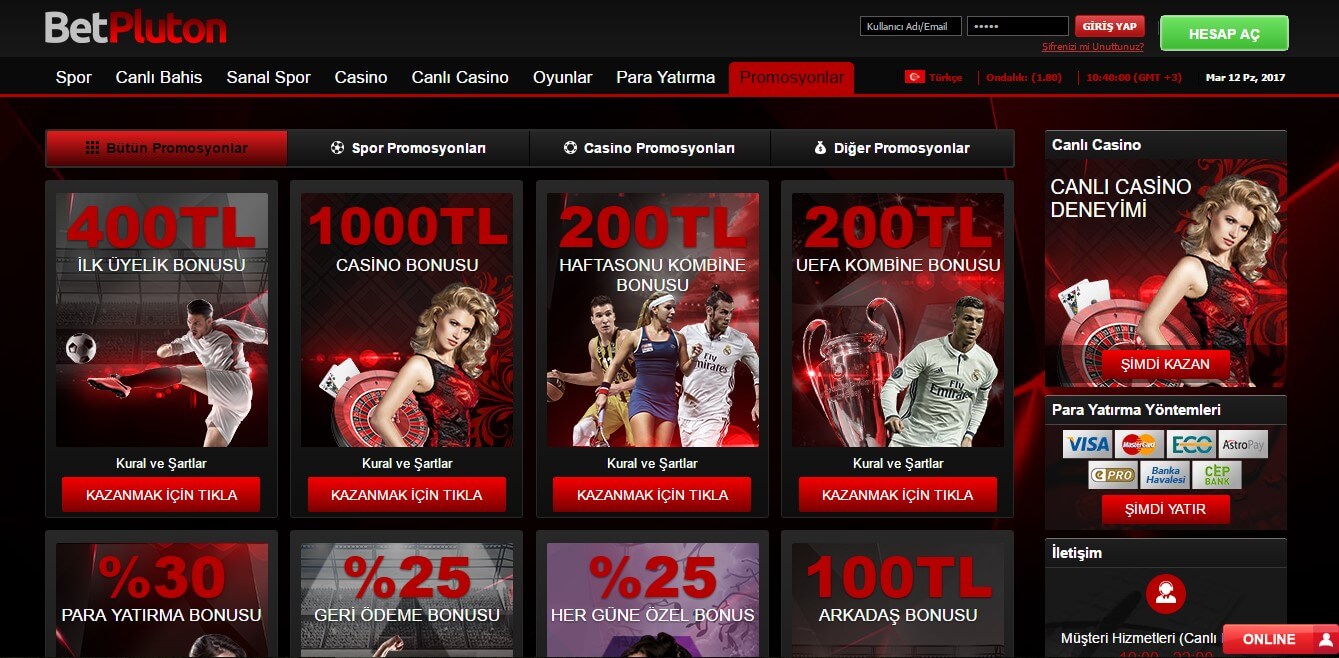
Task: Click KAZANMAK İÇİN TIKLA under Casino Bonusu
Action: 407,495
